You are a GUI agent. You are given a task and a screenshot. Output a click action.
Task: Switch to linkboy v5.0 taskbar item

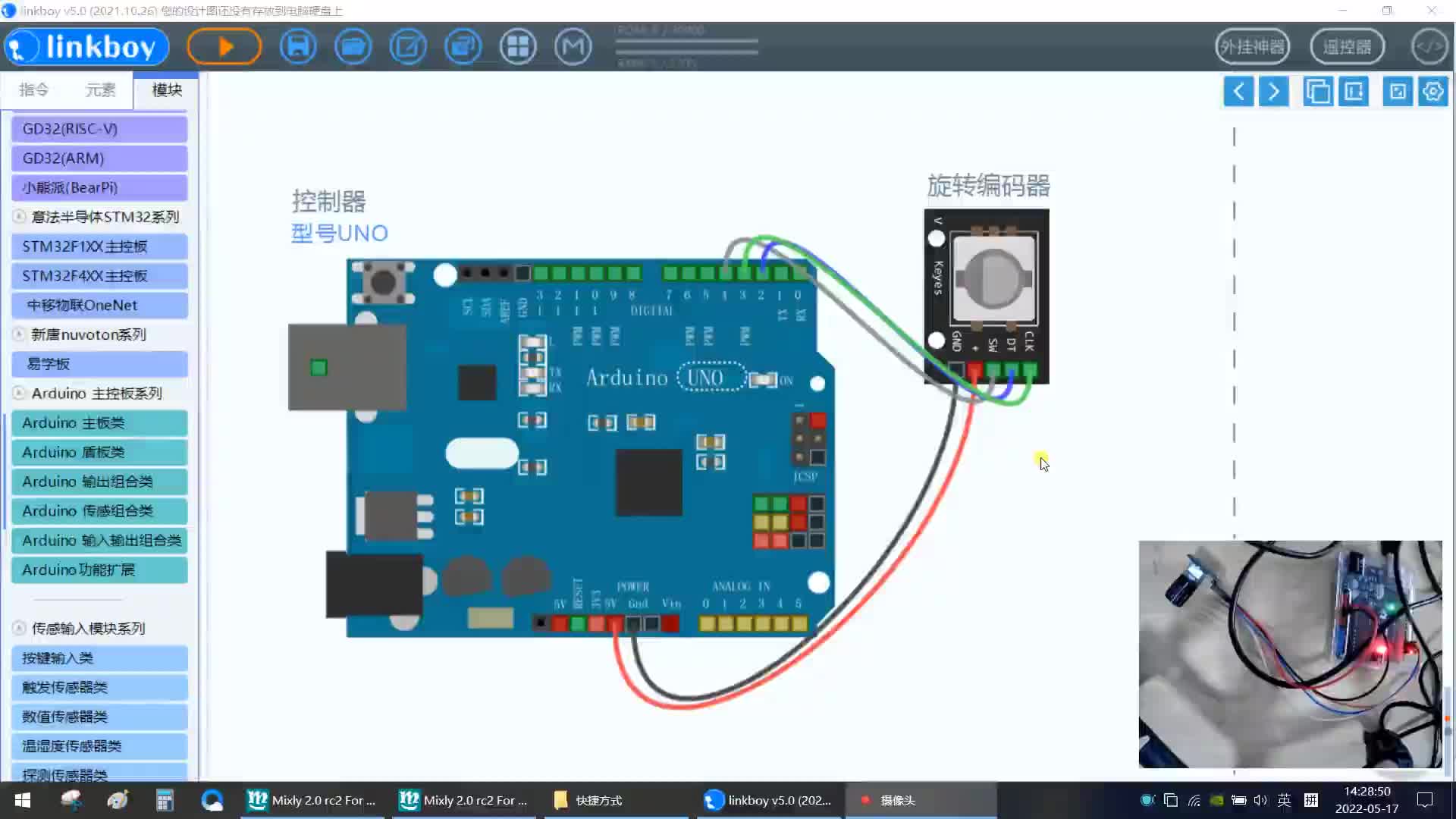pyautogui.click(x=769, y=800)
